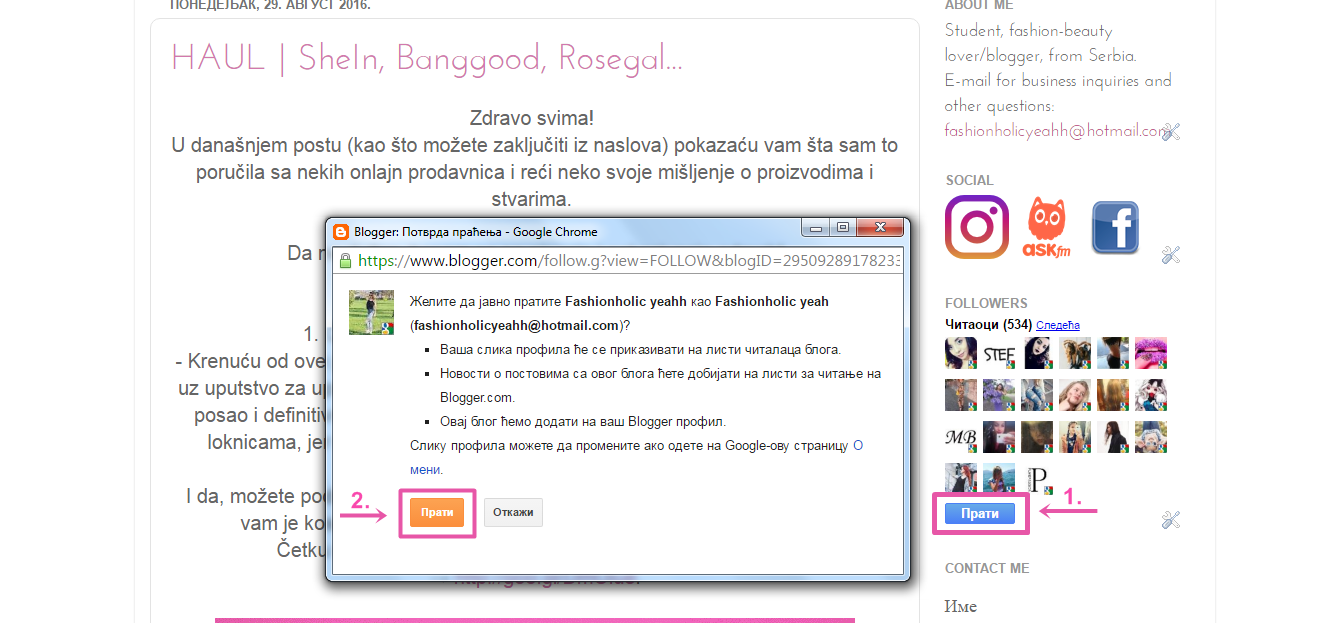This screenshot has width=1338, height=623.
Task: Open the MB monogram follower avatar
Action: pyautogui.click(x=961, y=437)
